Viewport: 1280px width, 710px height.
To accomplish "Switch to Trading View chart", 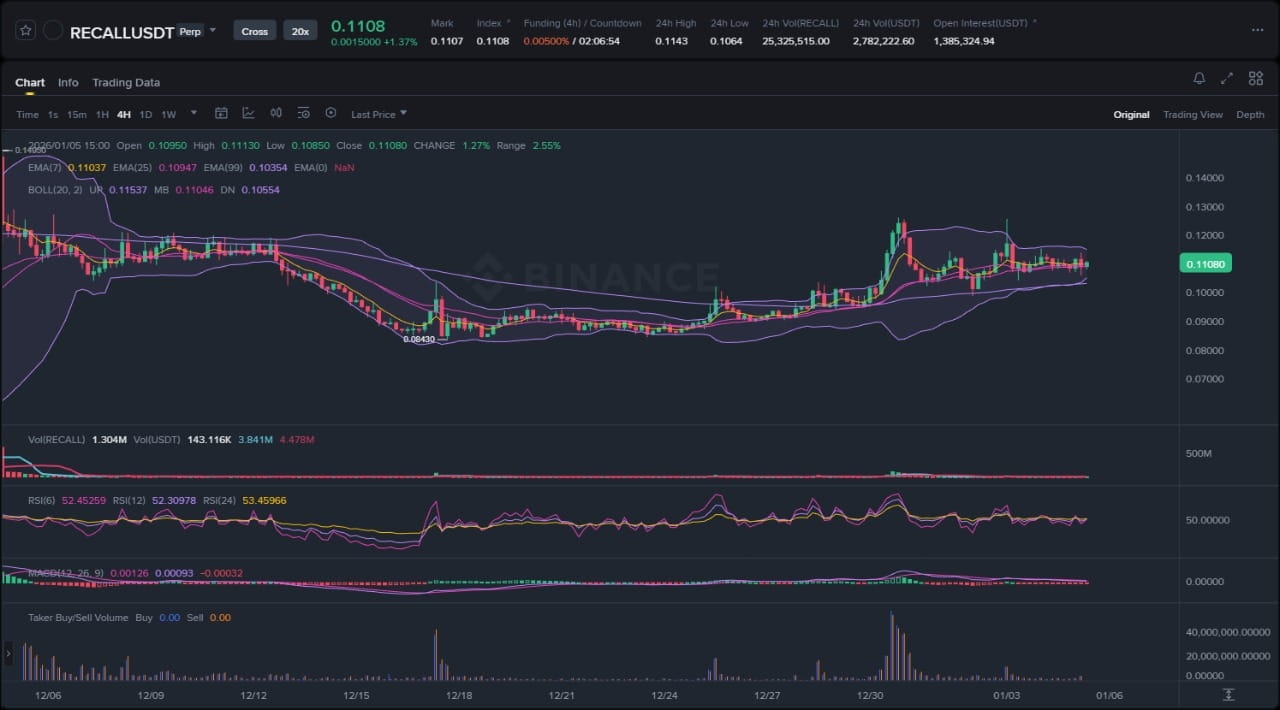I will point(1193,115).
